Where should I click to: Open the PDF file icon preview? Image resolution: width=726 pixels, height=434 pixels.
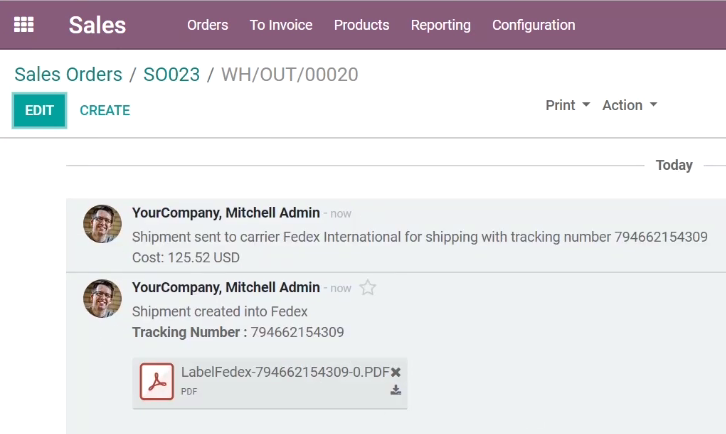(x=157, y=381)
